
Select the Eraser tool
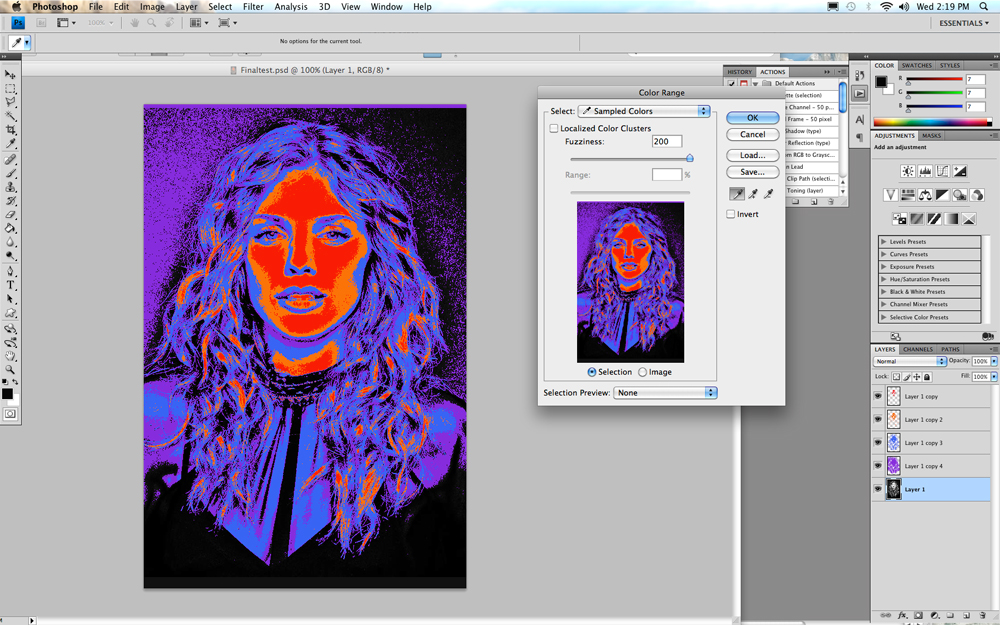[10, 215]
